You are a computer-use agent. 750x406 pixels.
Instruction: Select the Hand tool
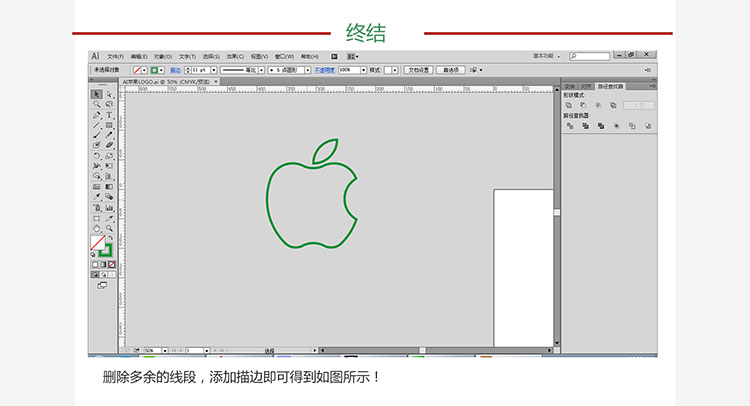tap(97, 228)
